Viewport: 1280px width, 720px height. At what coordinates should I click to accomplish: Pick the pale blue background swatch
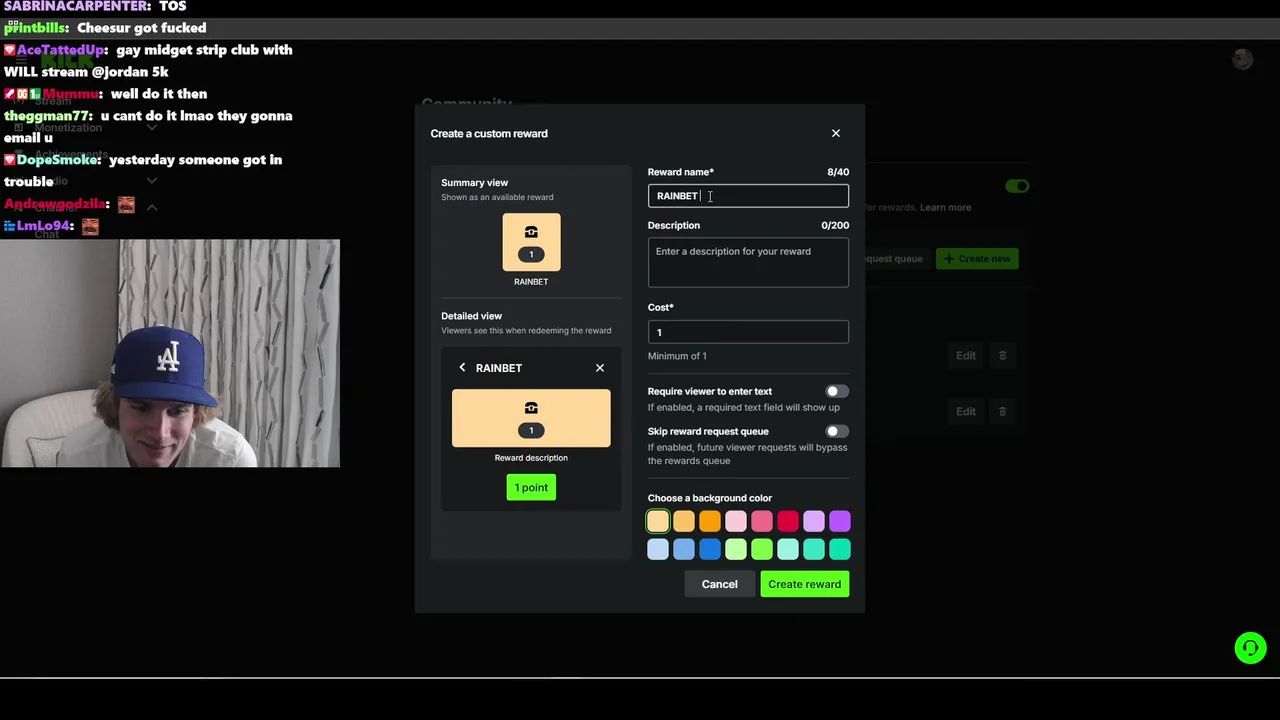tap(658, 549)
